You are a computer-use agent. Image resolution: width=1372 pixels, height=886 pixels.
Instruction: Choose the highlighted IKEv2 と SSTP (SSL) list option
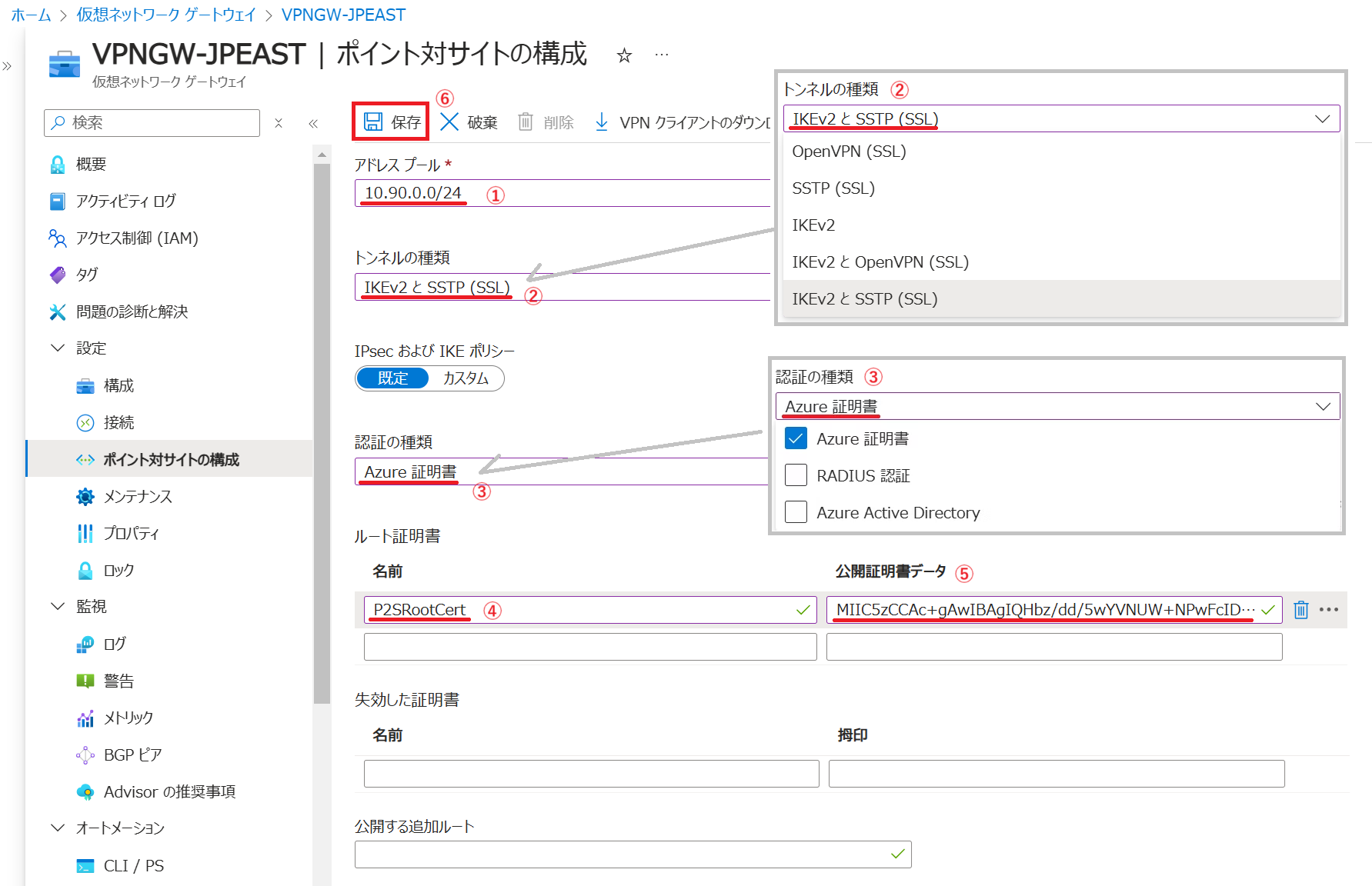click(1061, 299)
